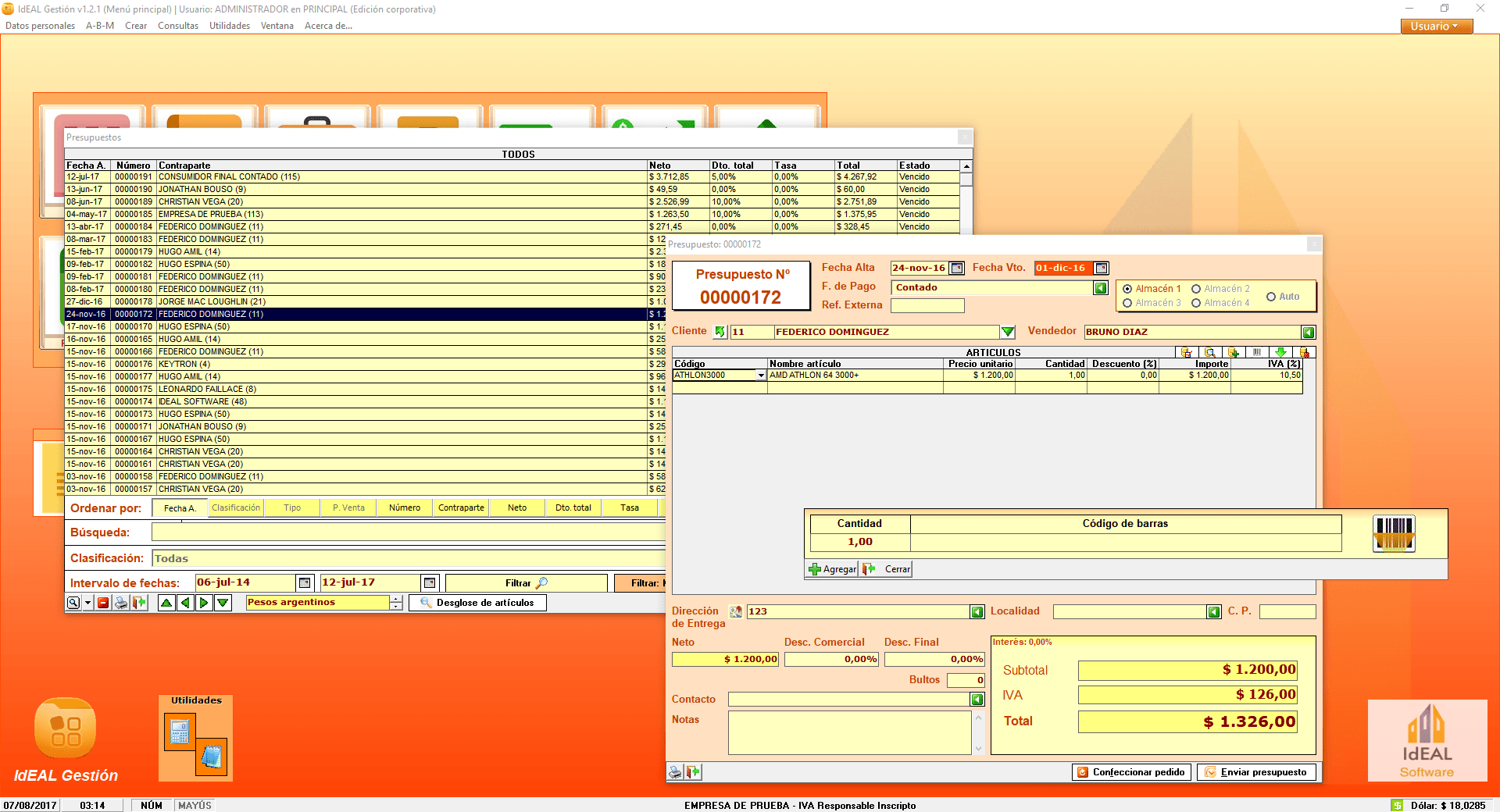
Task: Sort list by Contraparte tab
Action: click(x=461, y=507)
